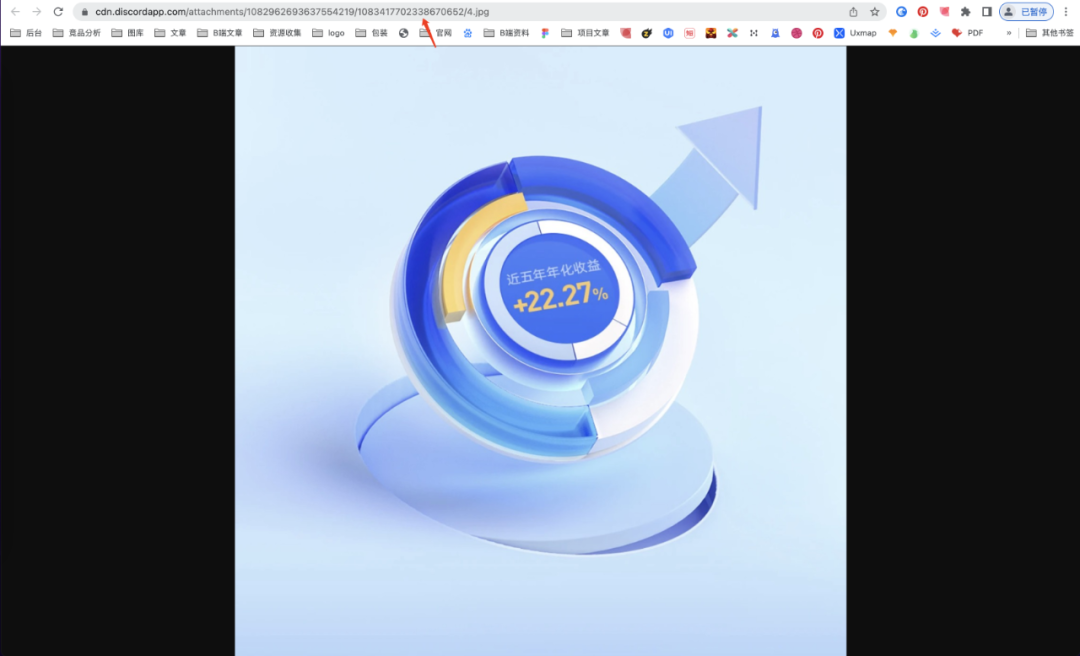This screenshot has height=656, width=1080.
Task: Open the globe bookmark
Action: pos(404,33)
